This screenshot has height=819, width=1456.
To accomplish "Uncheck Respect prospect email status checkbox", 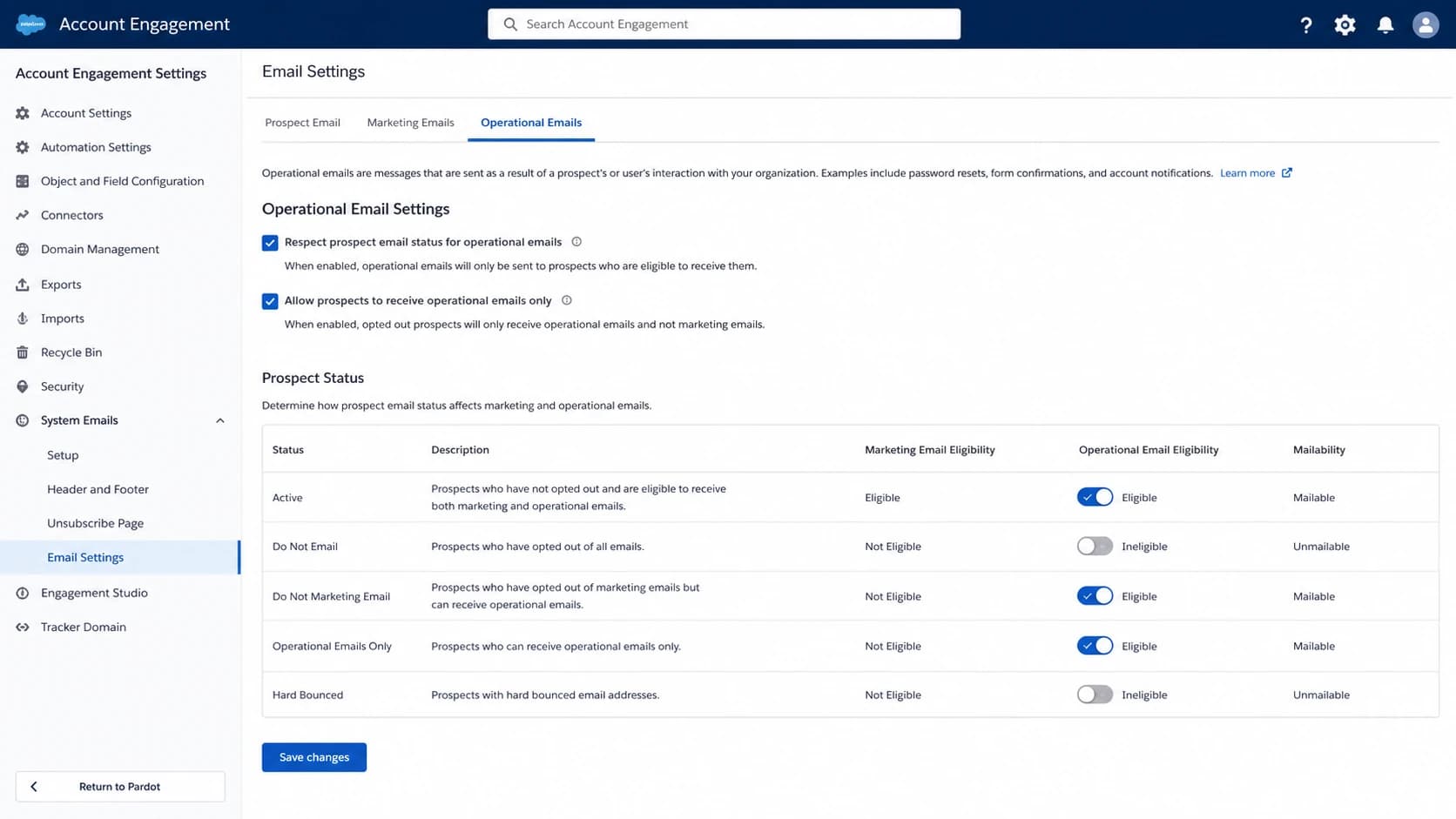I will 270,243.
